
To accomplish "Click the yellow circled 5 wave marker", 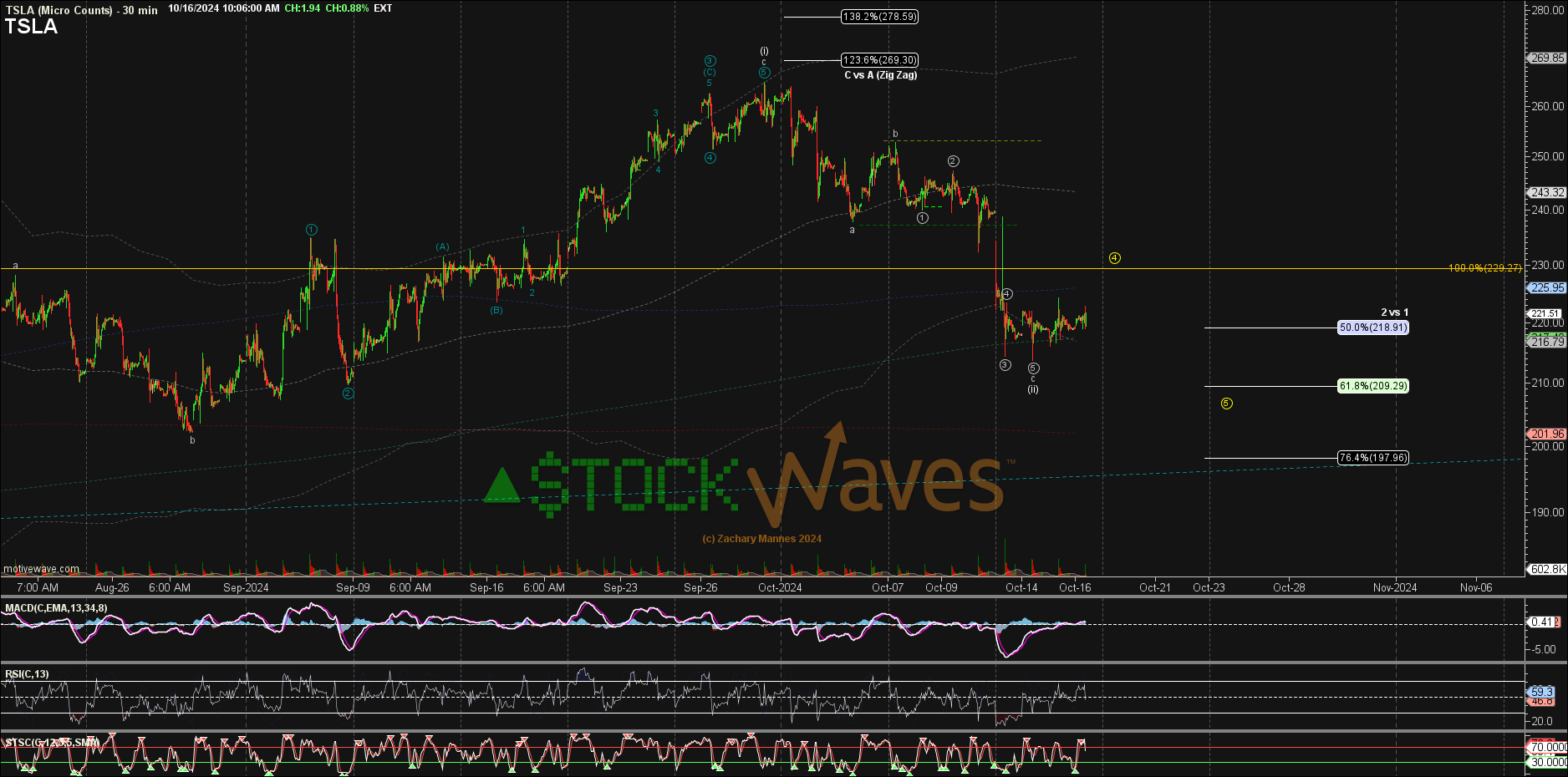I will [x=1226, y=404].
